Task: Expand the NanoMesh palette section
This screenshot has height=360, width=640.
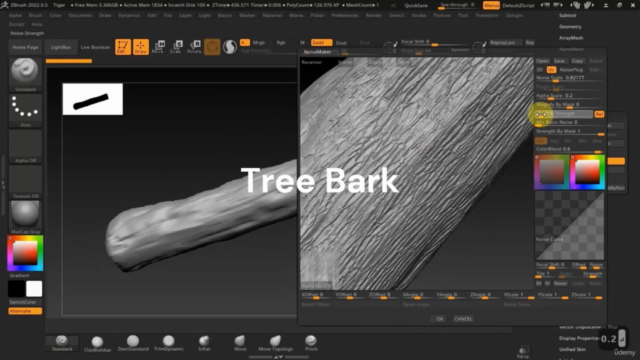Action: (x=571, y=49)
